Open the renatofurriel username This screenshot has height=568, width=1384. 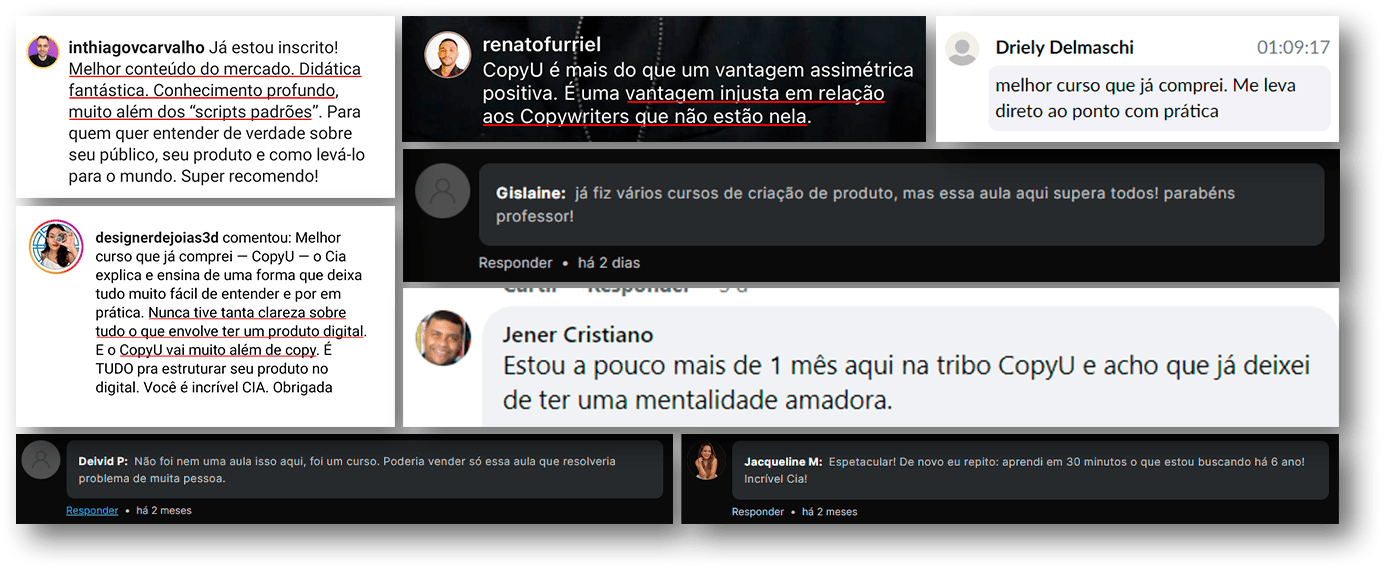click(x=542, y=44)
